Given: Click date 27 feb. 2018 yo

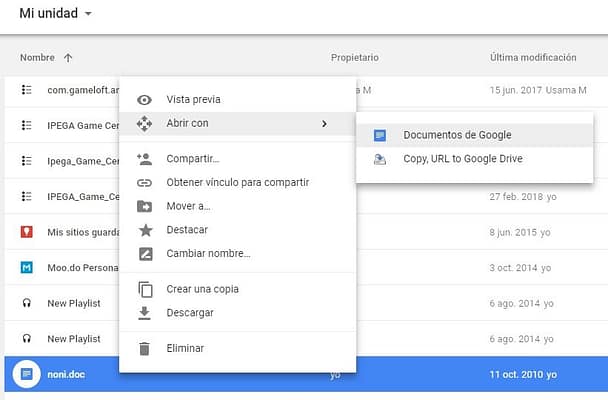Looking at the screenshot, I should [523, 197].
